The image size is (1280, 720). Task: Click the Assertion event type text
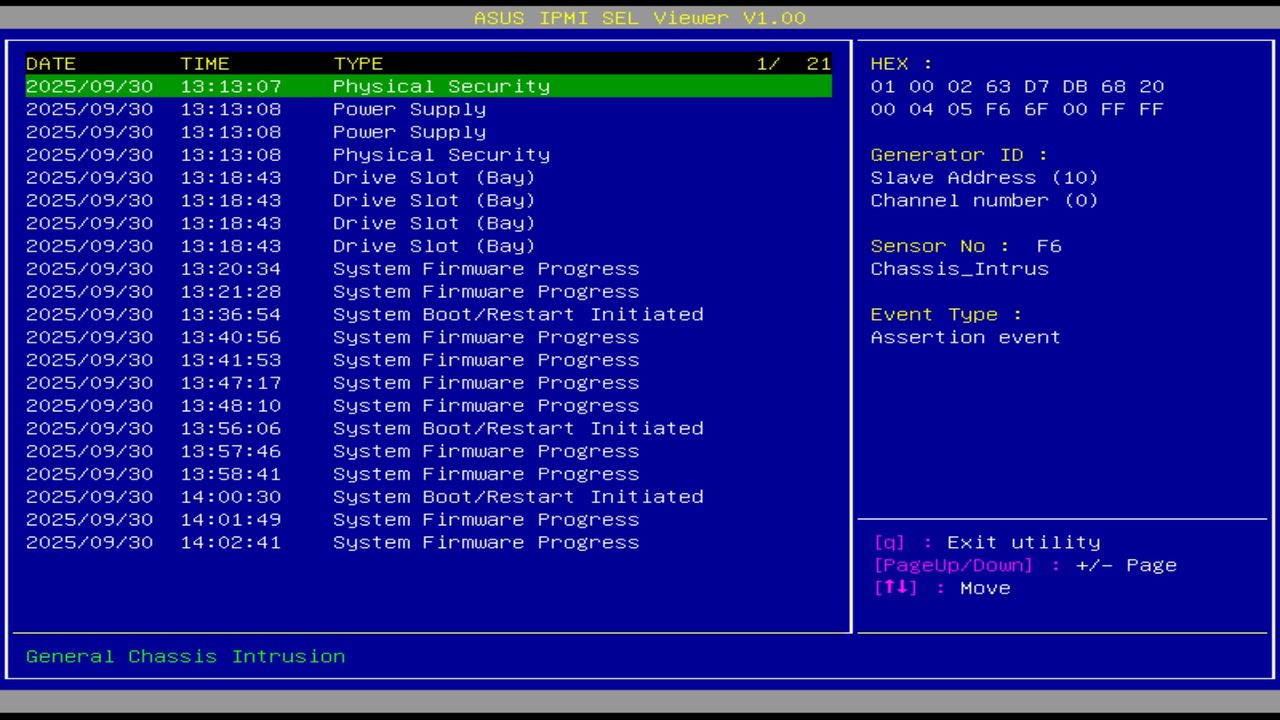pos(965,337)
